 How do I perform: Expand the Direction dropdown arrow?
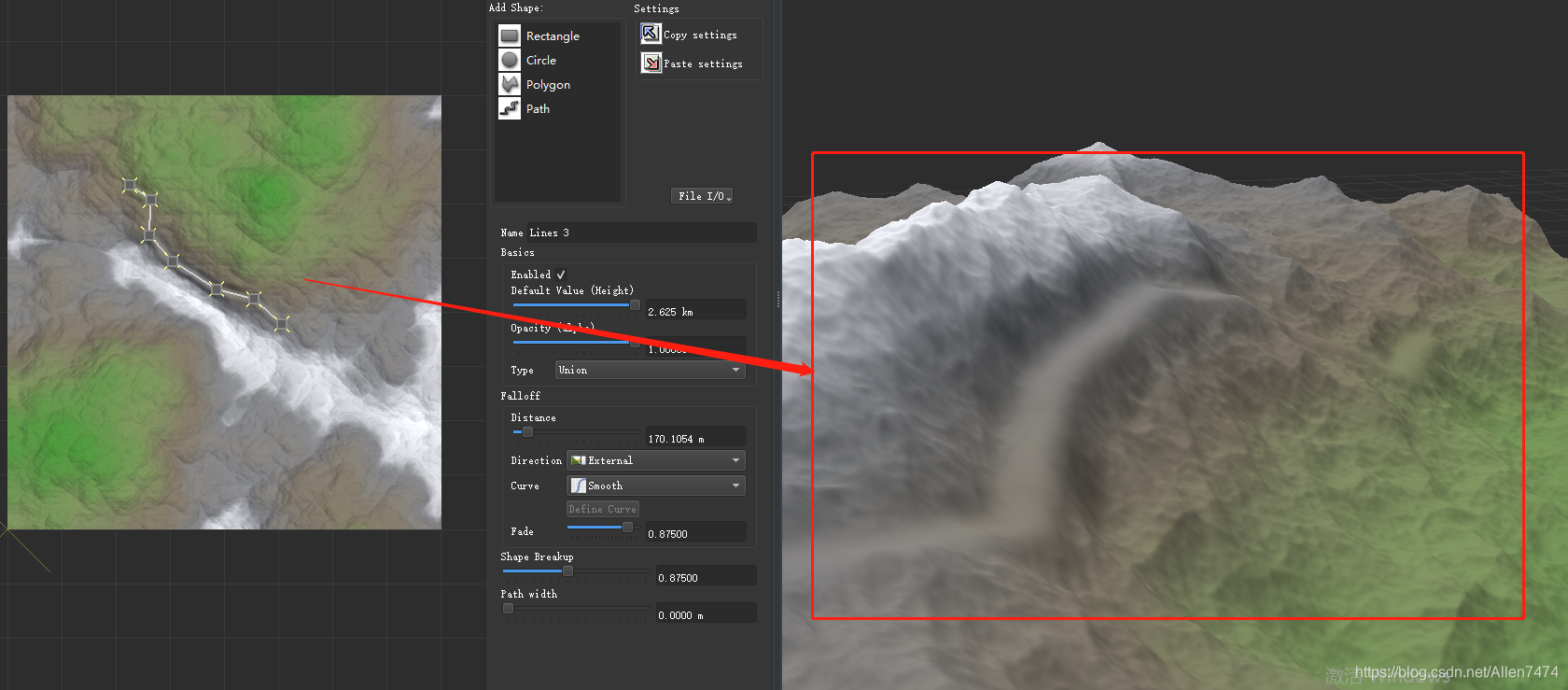(735, 461)
